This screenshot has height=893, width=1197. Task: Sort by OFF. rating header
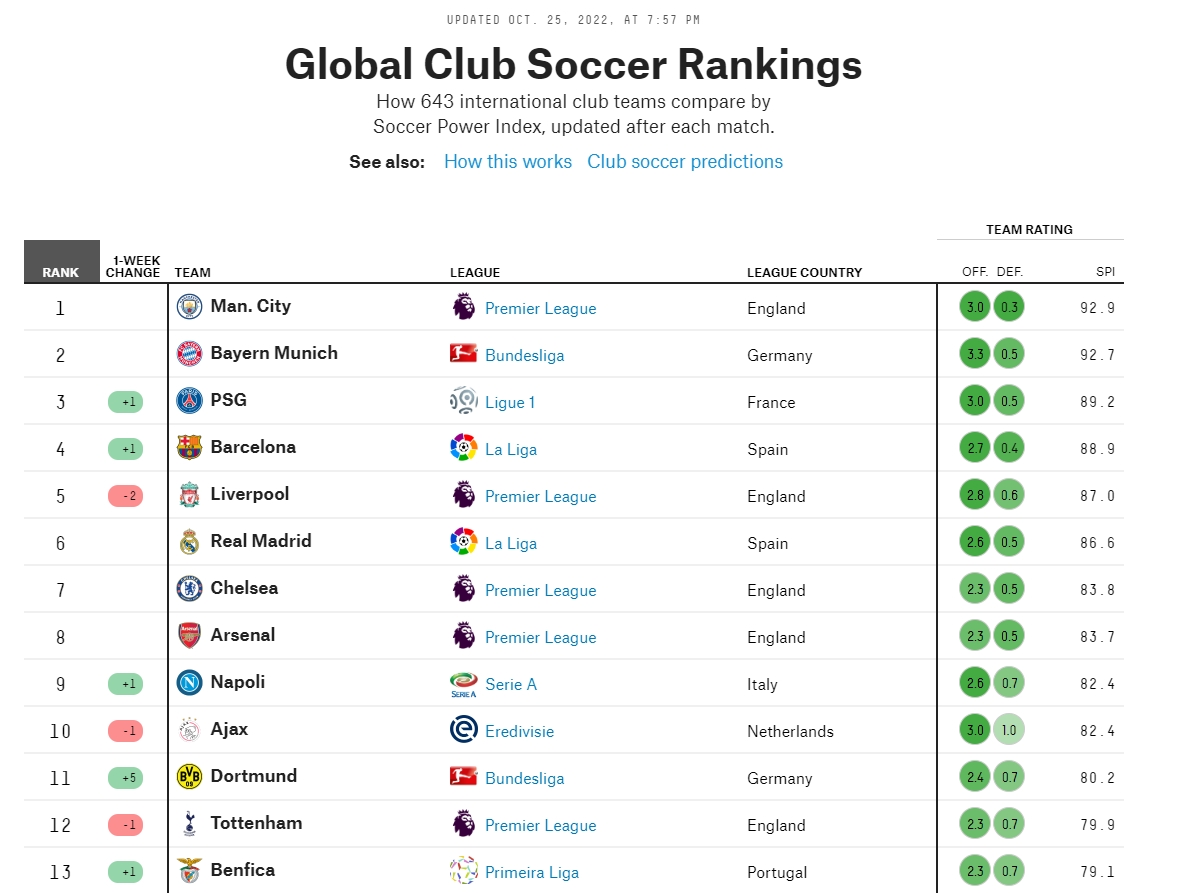point(975,272)
